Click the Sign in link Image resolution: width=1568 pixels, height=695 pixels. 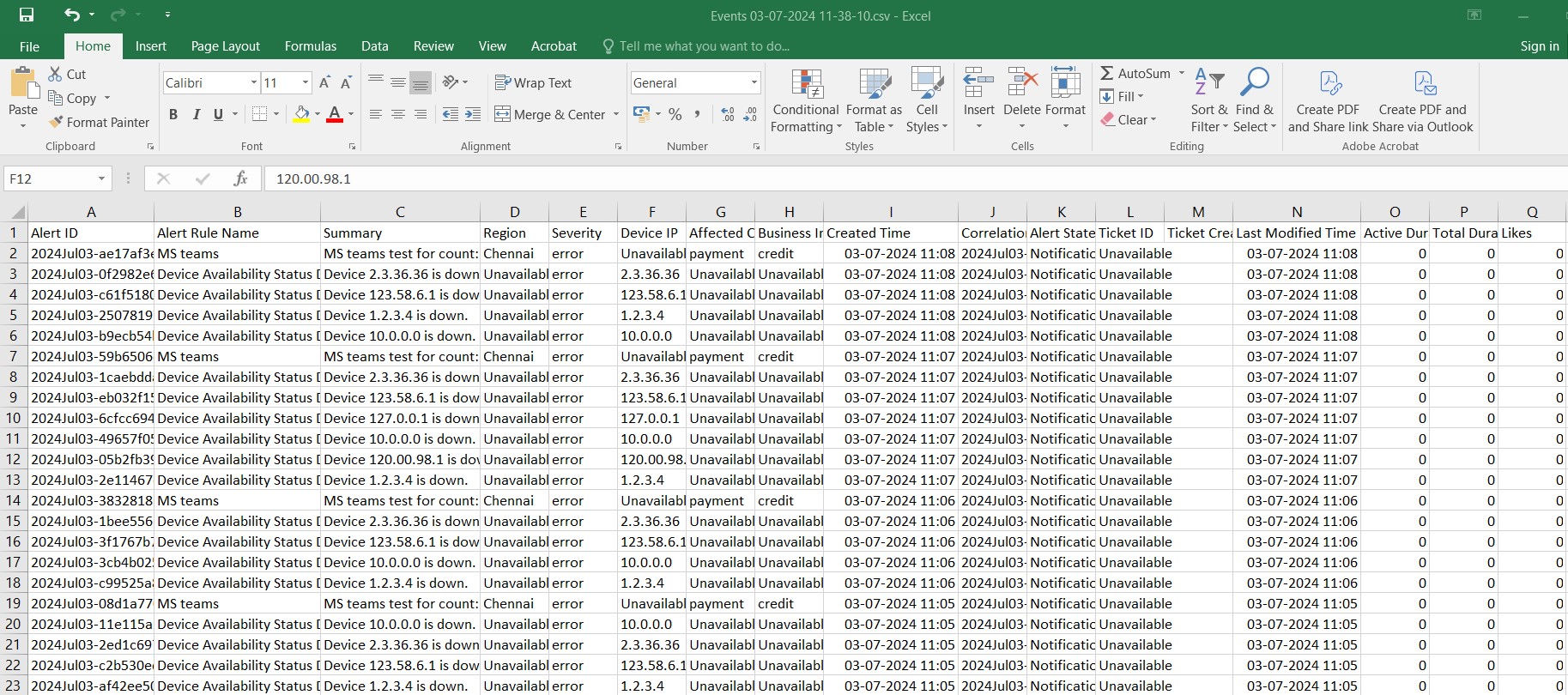pos(1539,46)
